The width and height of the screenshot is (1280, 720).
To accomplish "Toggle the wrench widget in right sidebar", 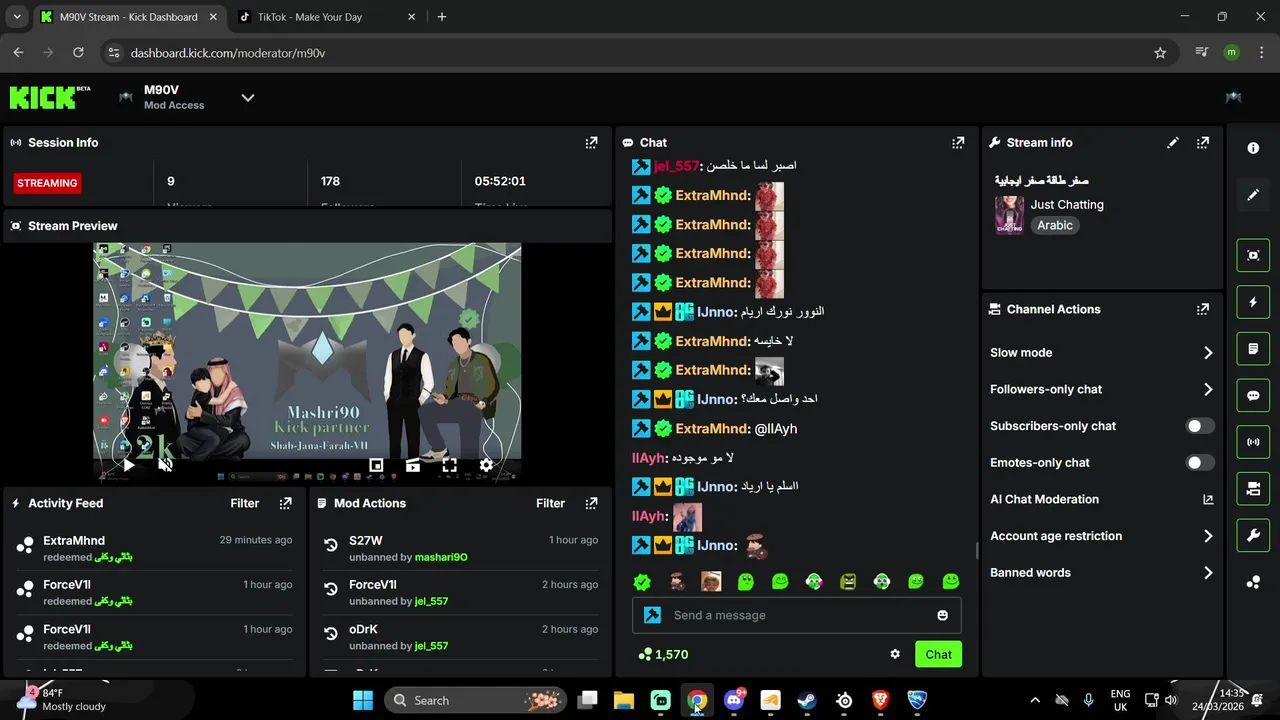I will 1253,535.
